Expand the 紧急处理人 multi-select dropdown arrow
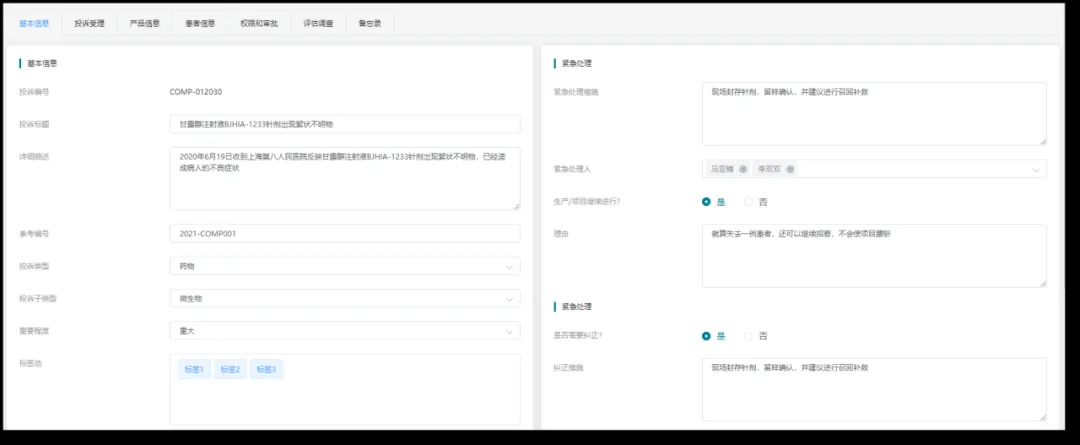The image size is (1080, 445). point(1036,169)
